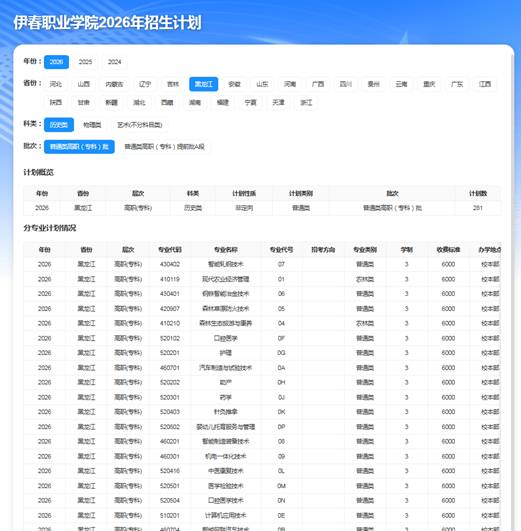Choose province 湖南
521x531 pixels.
195,102
